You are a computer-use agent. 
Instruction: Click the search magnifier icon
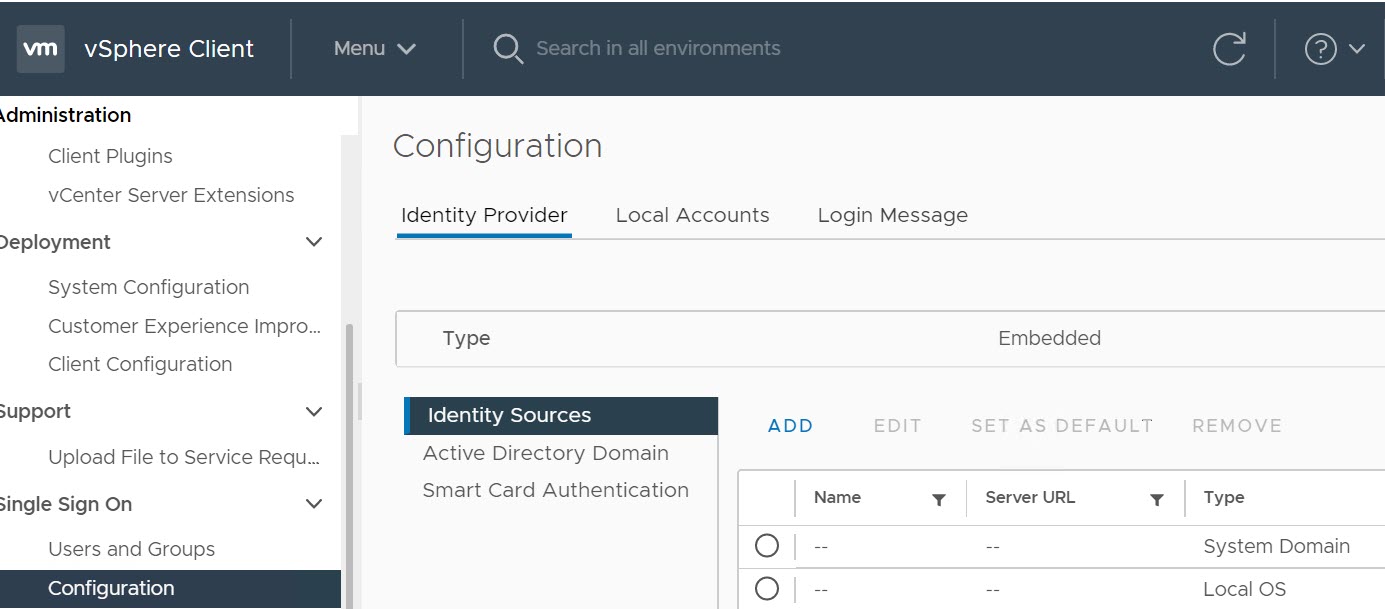point(508,49)
